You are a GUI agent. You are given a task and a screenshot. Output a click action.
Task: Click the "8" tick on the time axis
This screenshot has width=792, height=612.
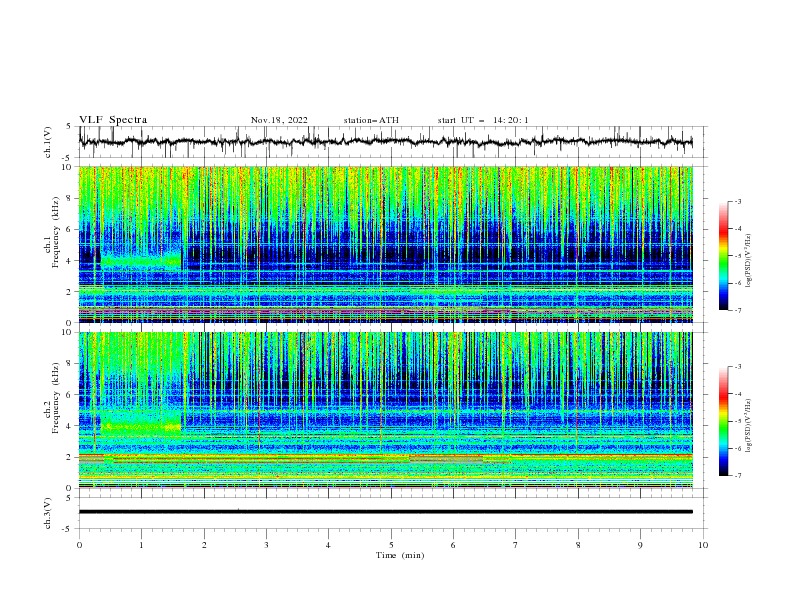578,545
